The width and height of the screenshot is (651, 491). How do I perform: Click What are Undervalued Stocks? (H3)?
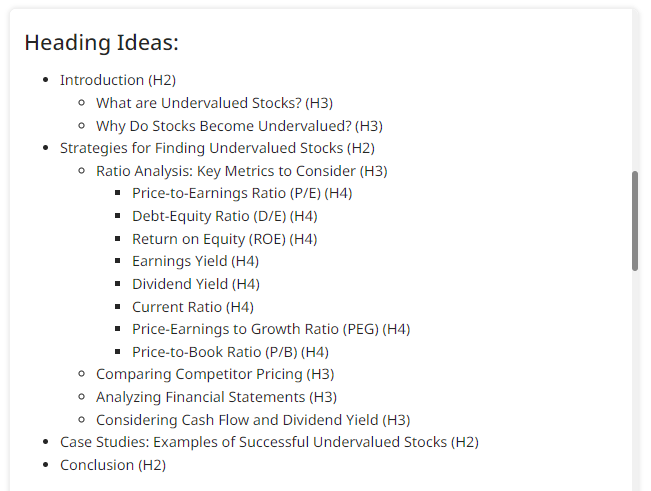[x=214, y=103]
